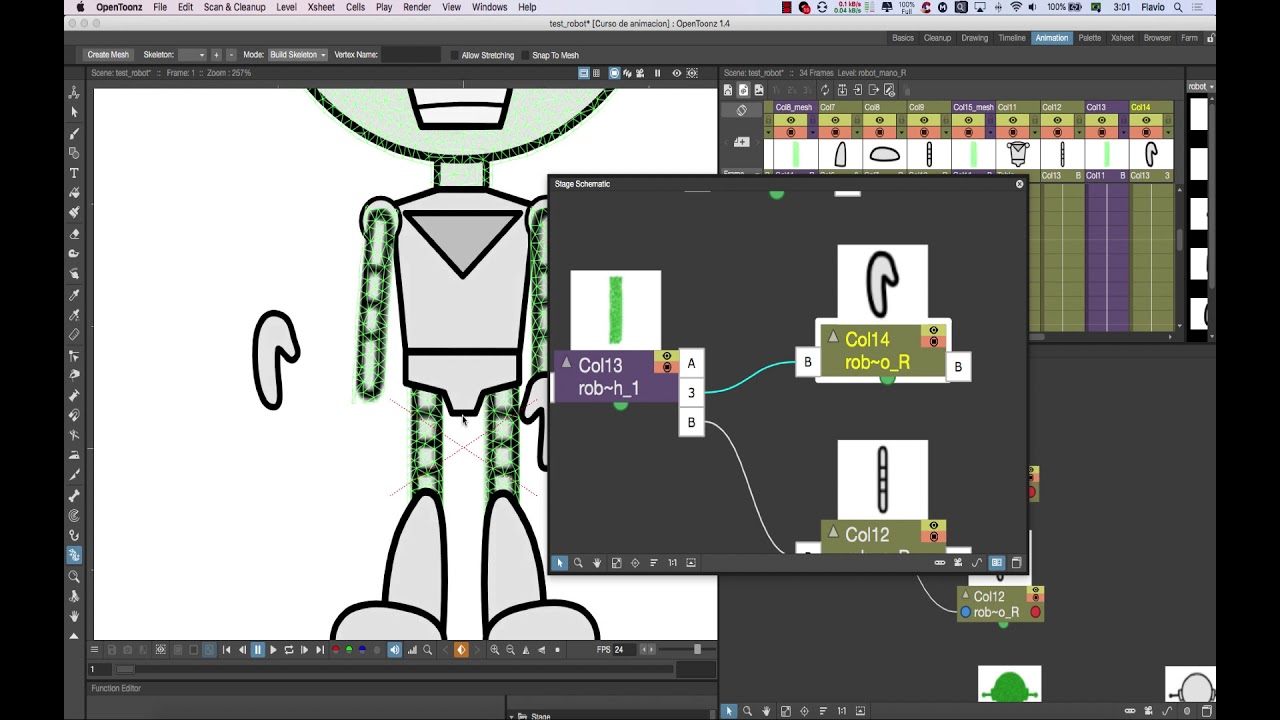Screen dimensions: 1280x720
Task: Select the Fill bucket tool
Action: point(74,192)
